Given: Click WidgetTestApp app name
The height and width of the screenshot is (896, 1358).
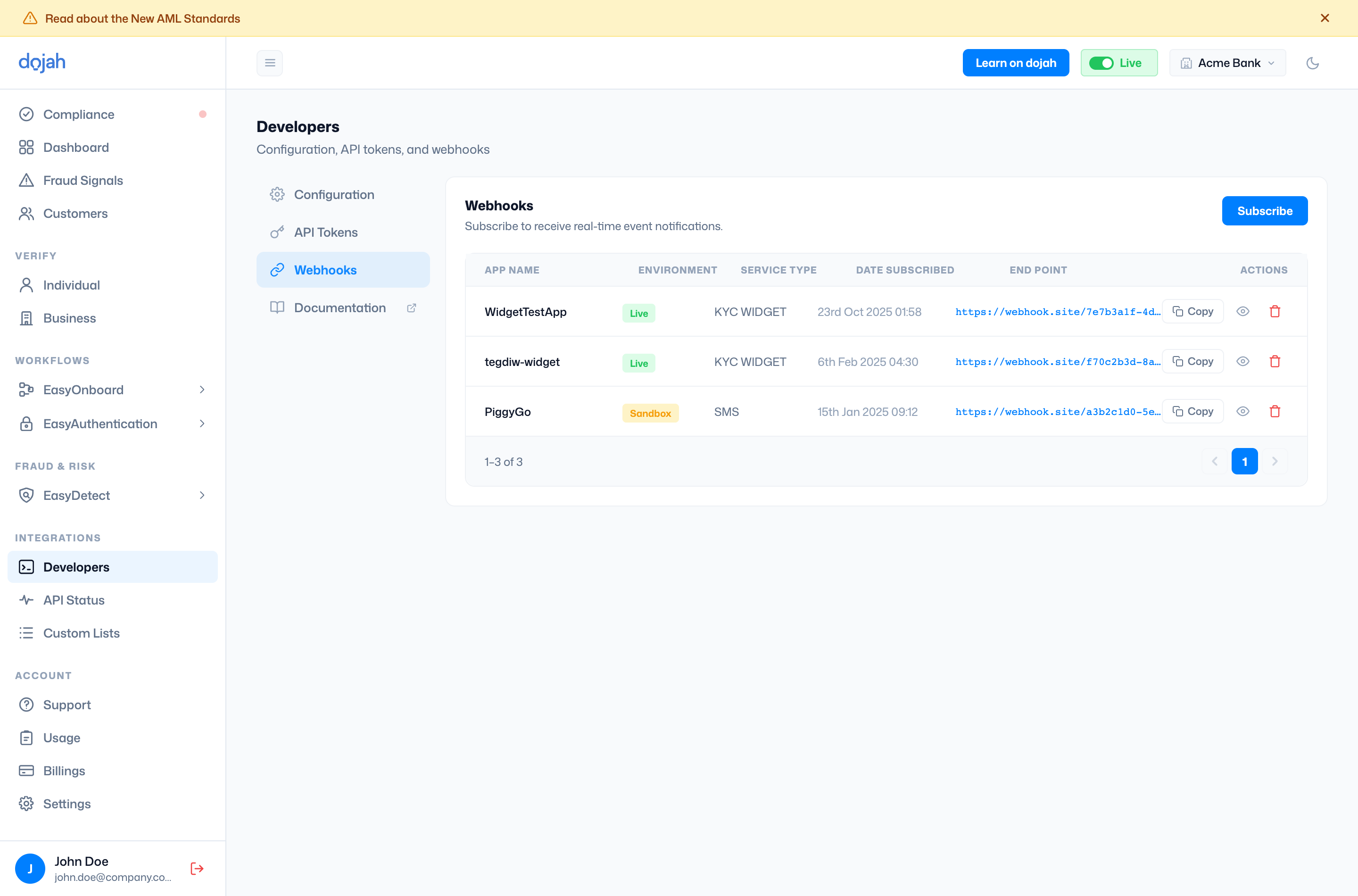Looking at the screenshot, I should 526,312.
